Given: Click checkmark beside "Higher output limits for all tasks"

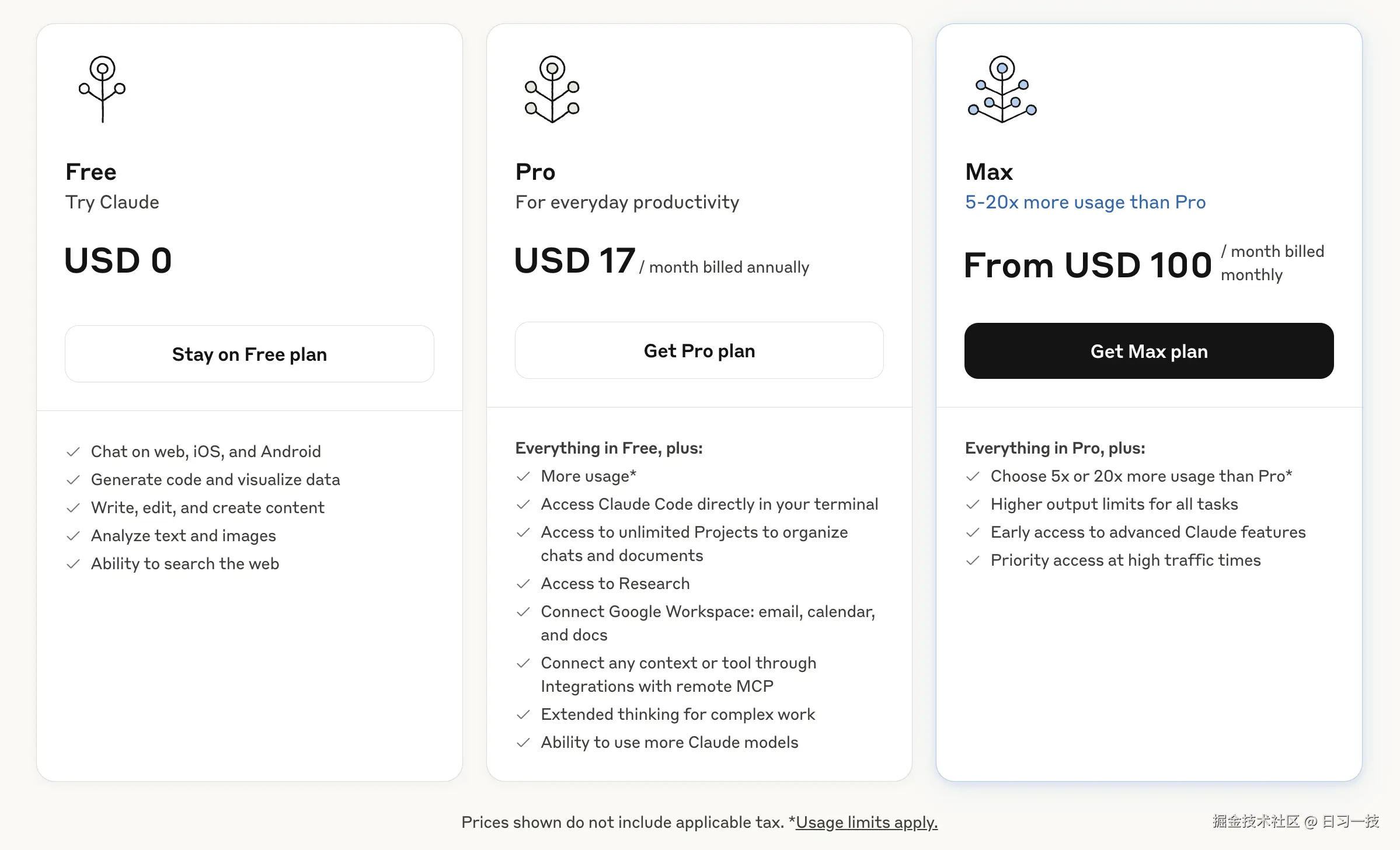Looking at the screenshot, I should [x=973, y=504].
